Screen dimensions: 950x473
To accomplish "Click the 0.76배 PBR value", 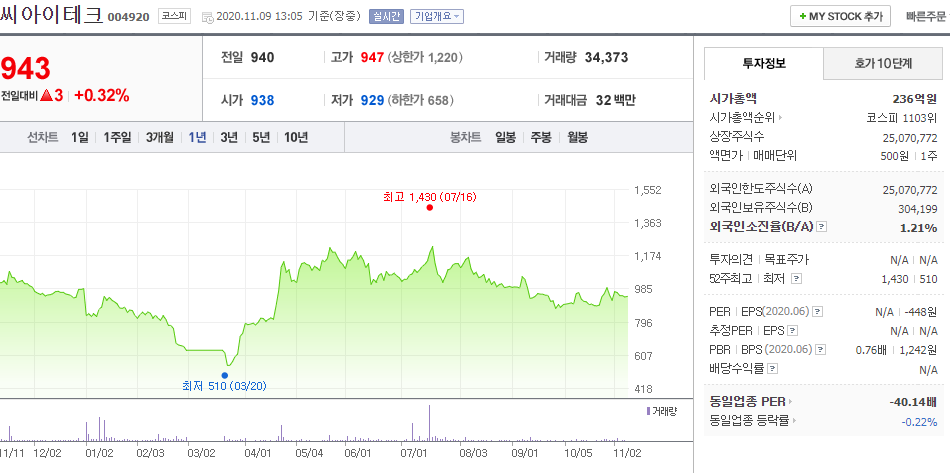I will (872, 349).
